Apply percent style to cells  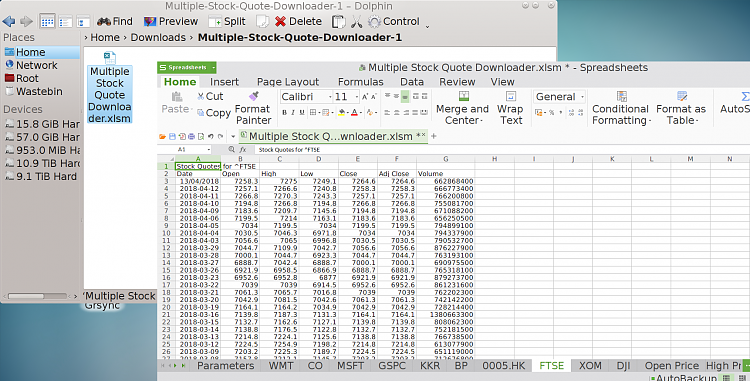[551, 113]
